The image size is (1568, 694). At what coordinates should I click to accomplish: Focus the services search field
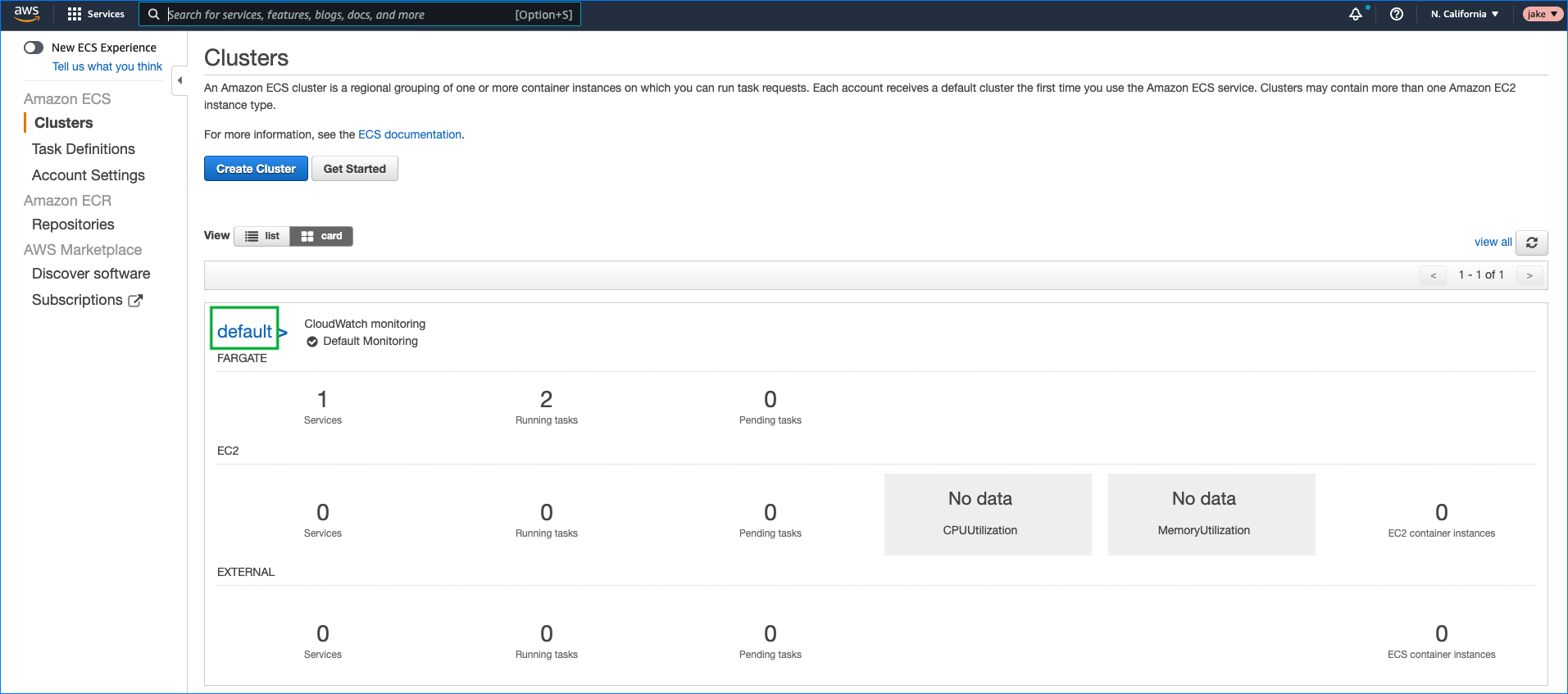point(360,14)
